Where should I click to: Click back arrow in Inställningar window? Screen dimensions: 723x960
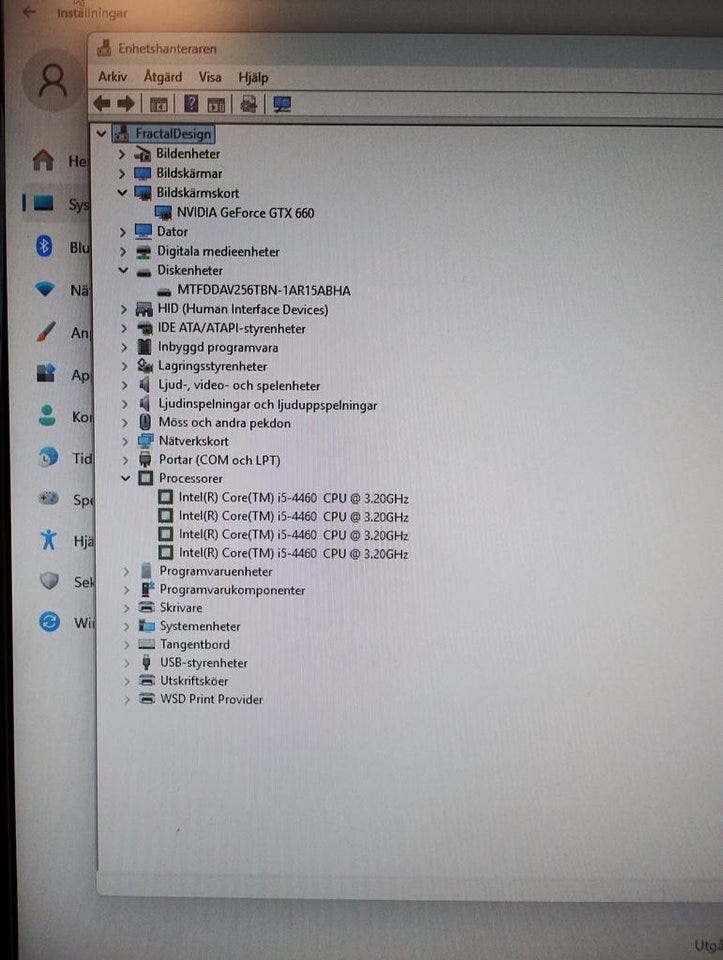[x=29, y=12]
